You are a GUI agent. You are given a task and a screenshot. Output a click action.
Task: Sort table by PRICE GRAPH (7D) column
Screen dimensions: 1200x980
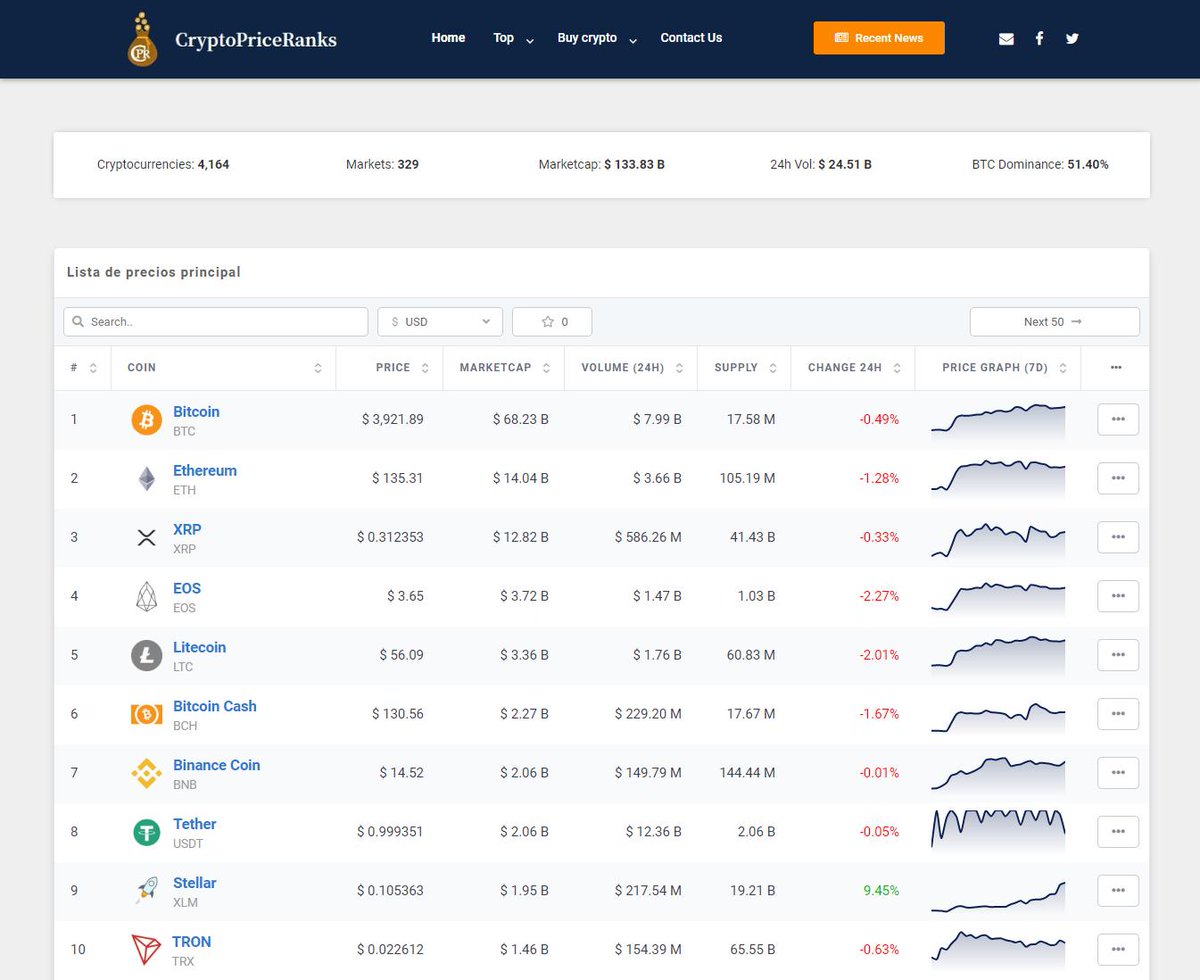[x=998, y=368]
